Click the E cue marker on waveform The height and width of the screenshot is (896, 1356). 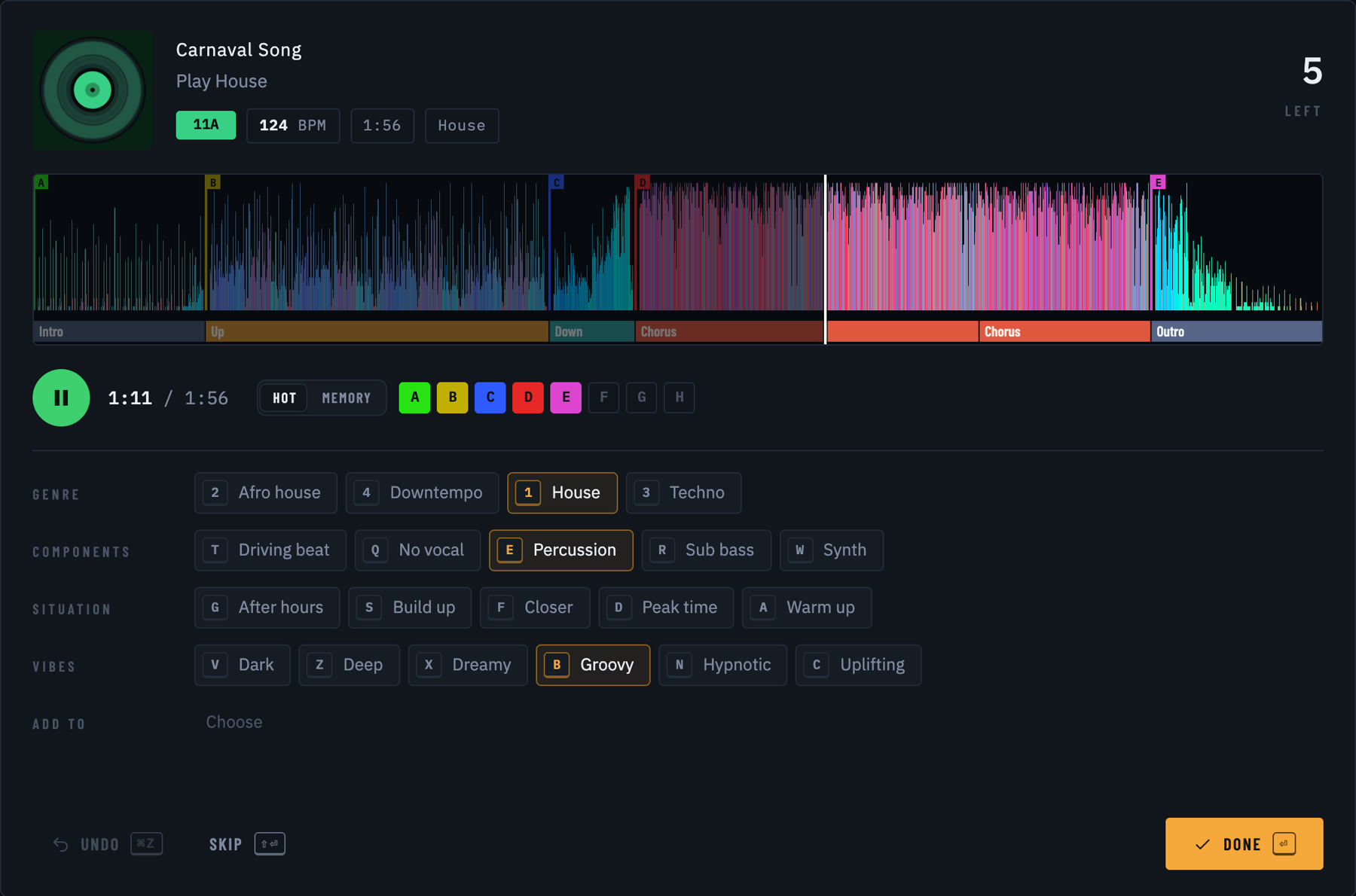pos(1158,182)
